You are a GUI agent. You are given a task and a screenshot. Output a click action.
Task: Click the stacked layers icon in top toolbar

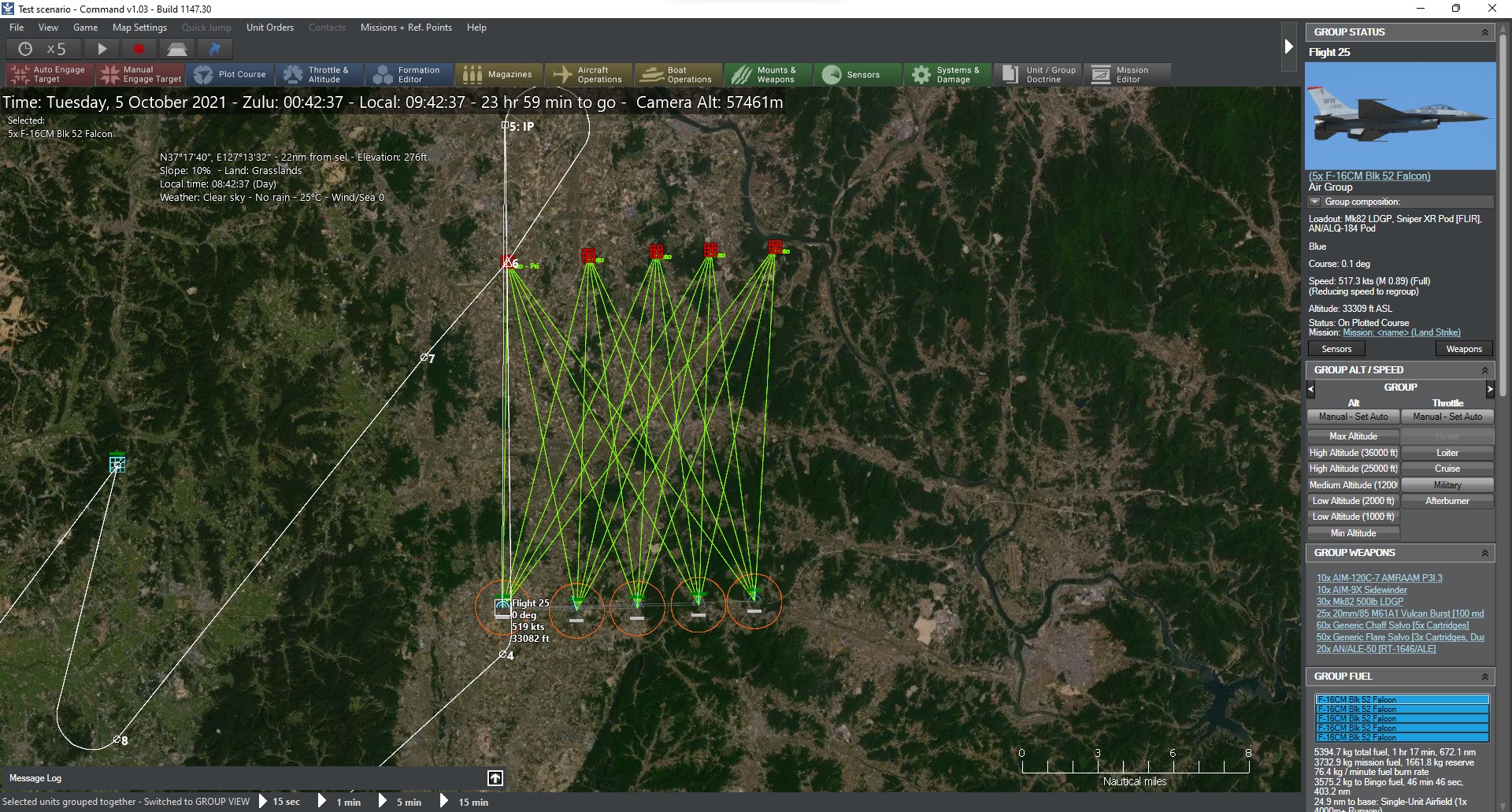pos(176,49)
